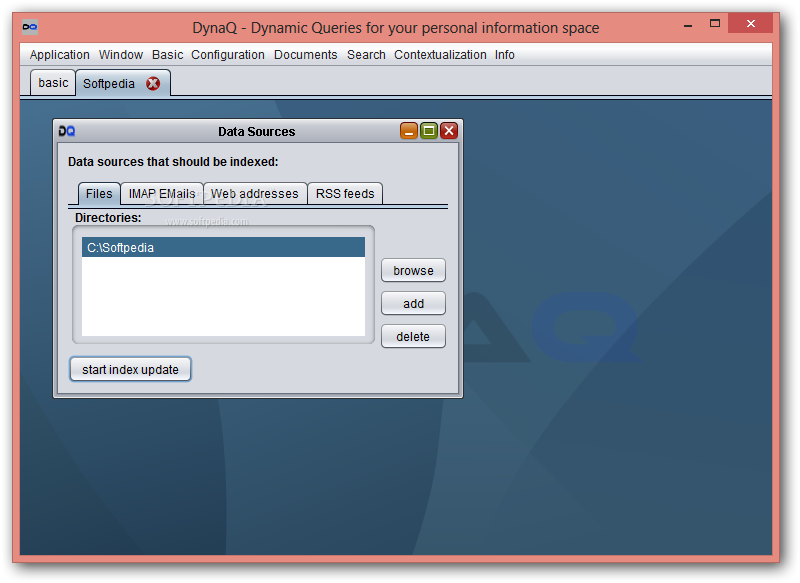Select the Files tab
800x583 pixels.
[x=99, y=194]
